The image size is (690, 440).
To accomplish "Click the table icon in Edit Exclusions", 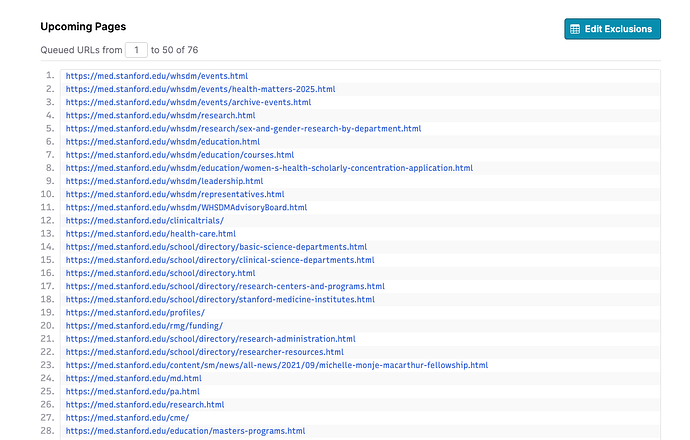I will pyautogui.click(x=575, y=29).
